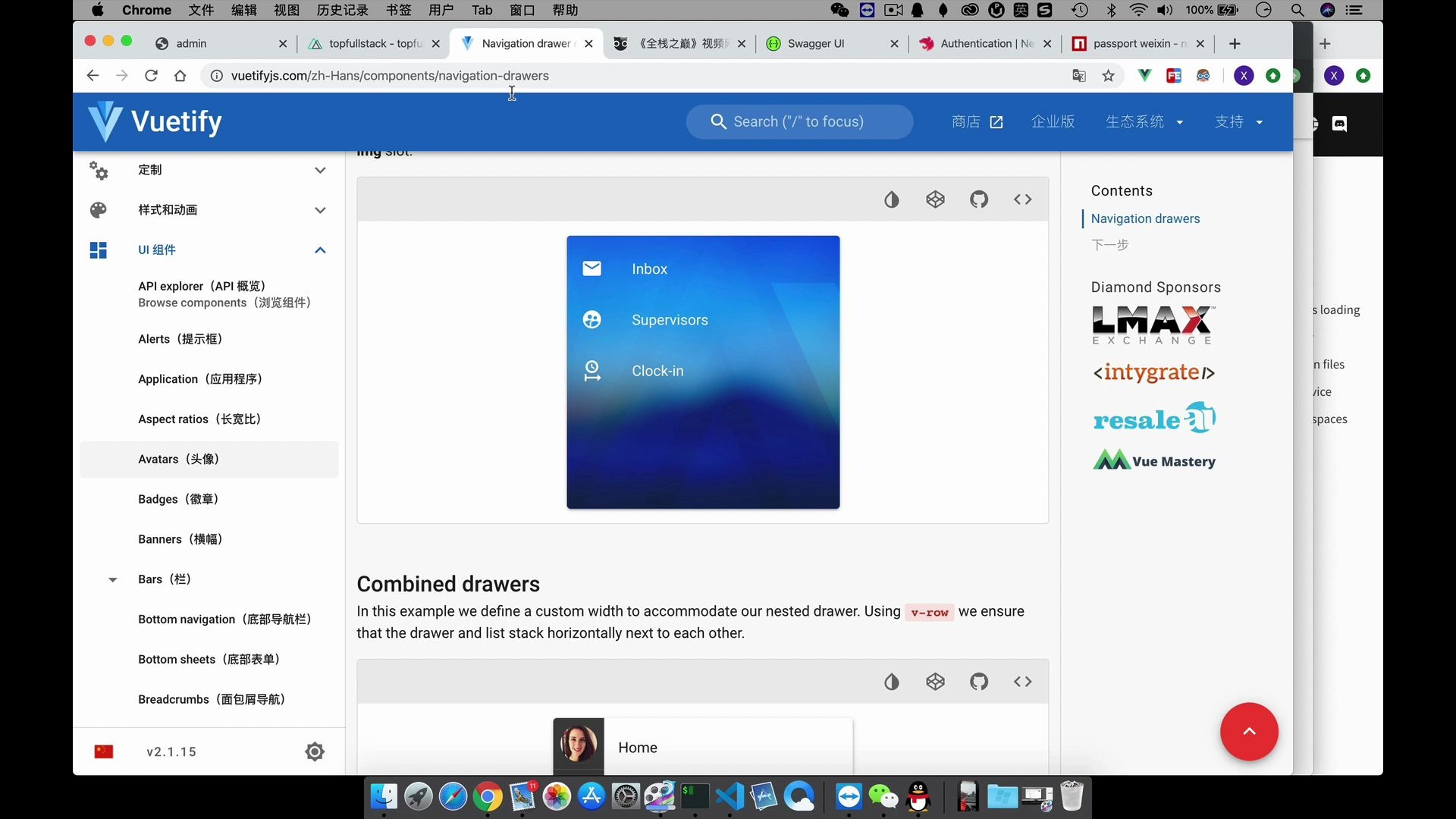Click 下一步 link in contents panel
The image size is (1456, 819).
1112,243
